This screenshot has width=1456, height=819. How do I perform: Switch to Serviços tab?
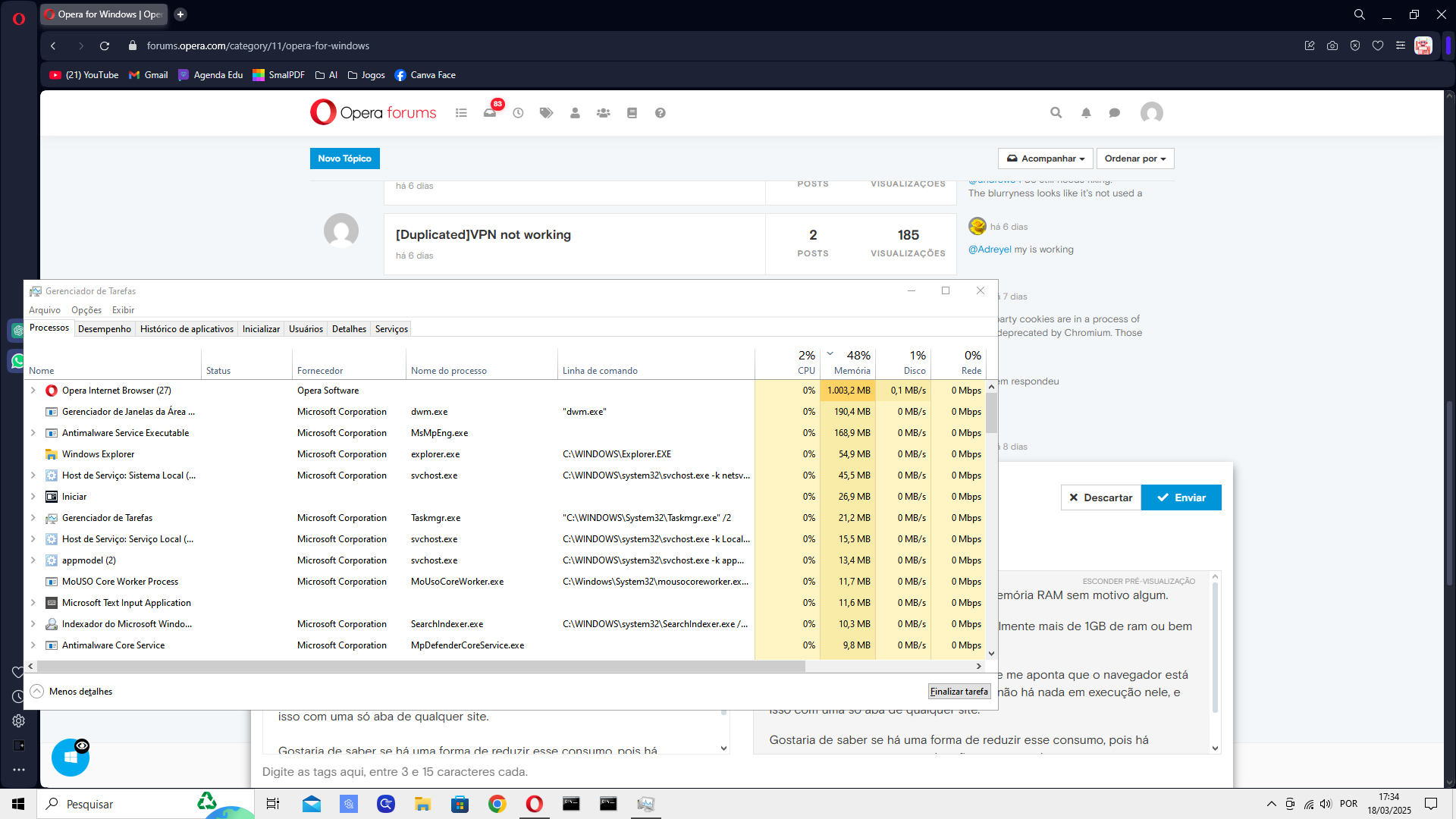click(x=391, y=329)
